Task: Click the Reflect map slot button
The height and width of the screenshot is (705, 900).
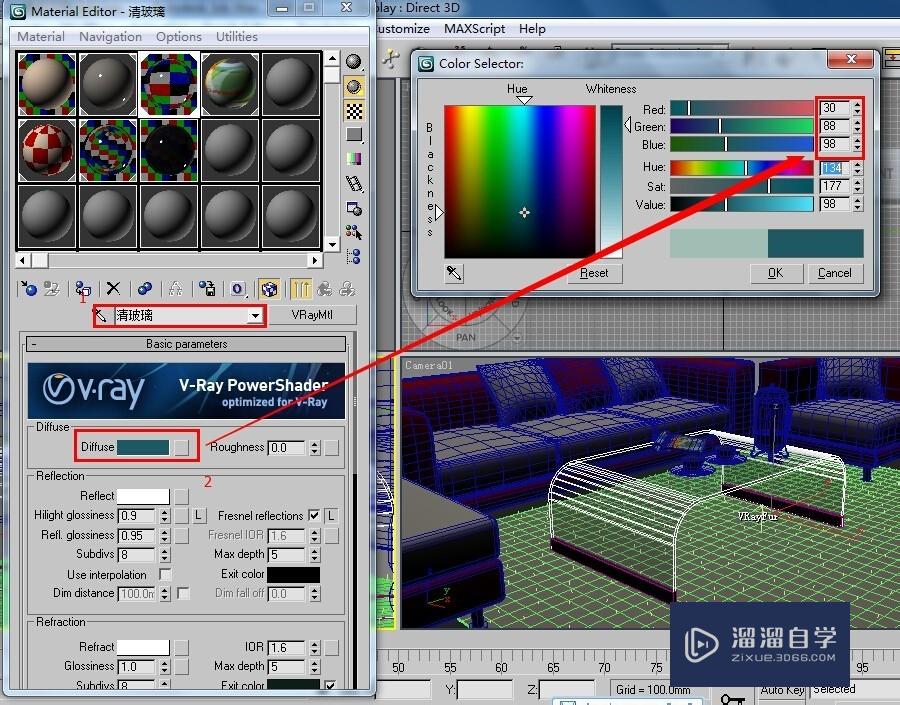Action: [x=181, y=496]
